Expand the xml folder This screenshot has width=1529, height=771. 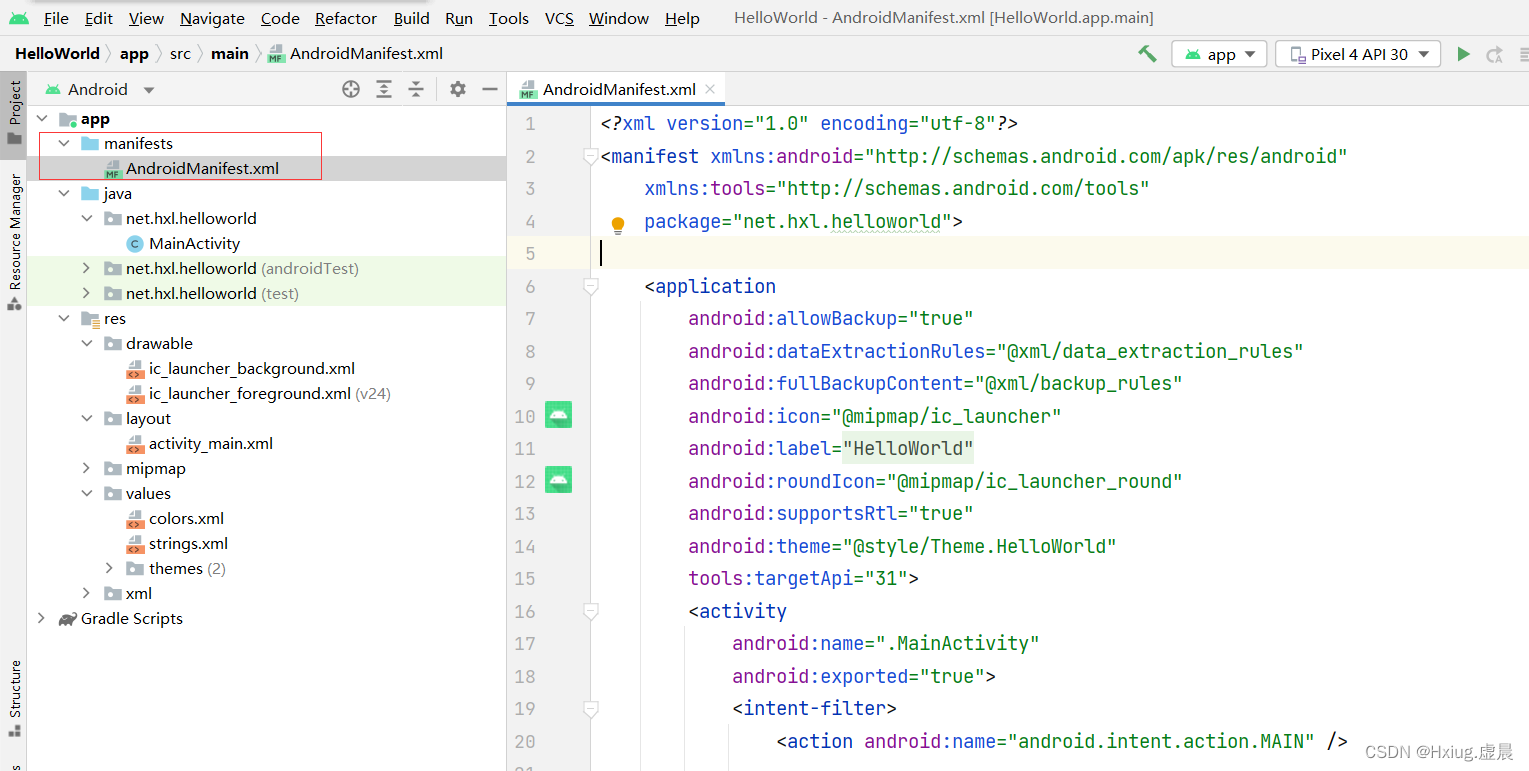click(87, 594)
